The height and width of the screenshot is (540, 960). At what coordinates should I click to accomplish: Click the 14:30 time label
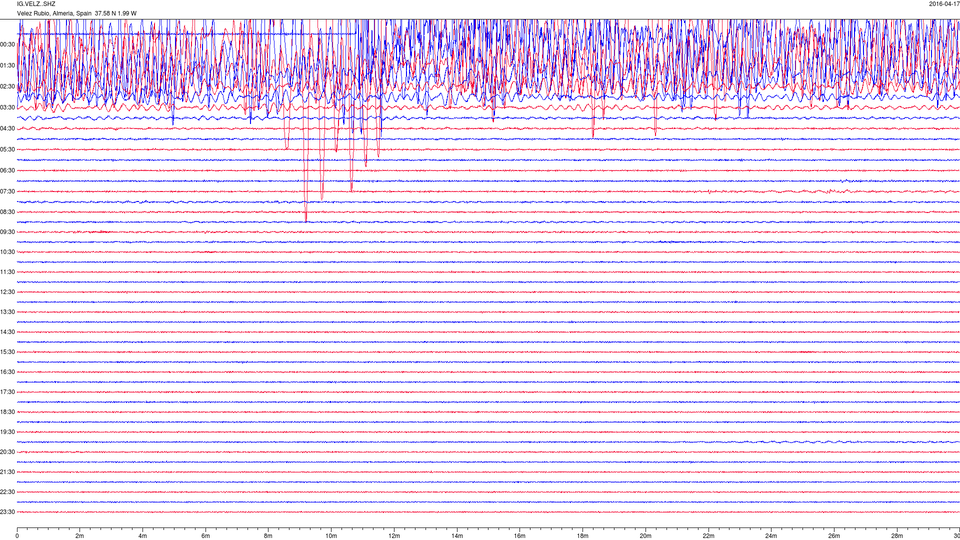point(7,332)
